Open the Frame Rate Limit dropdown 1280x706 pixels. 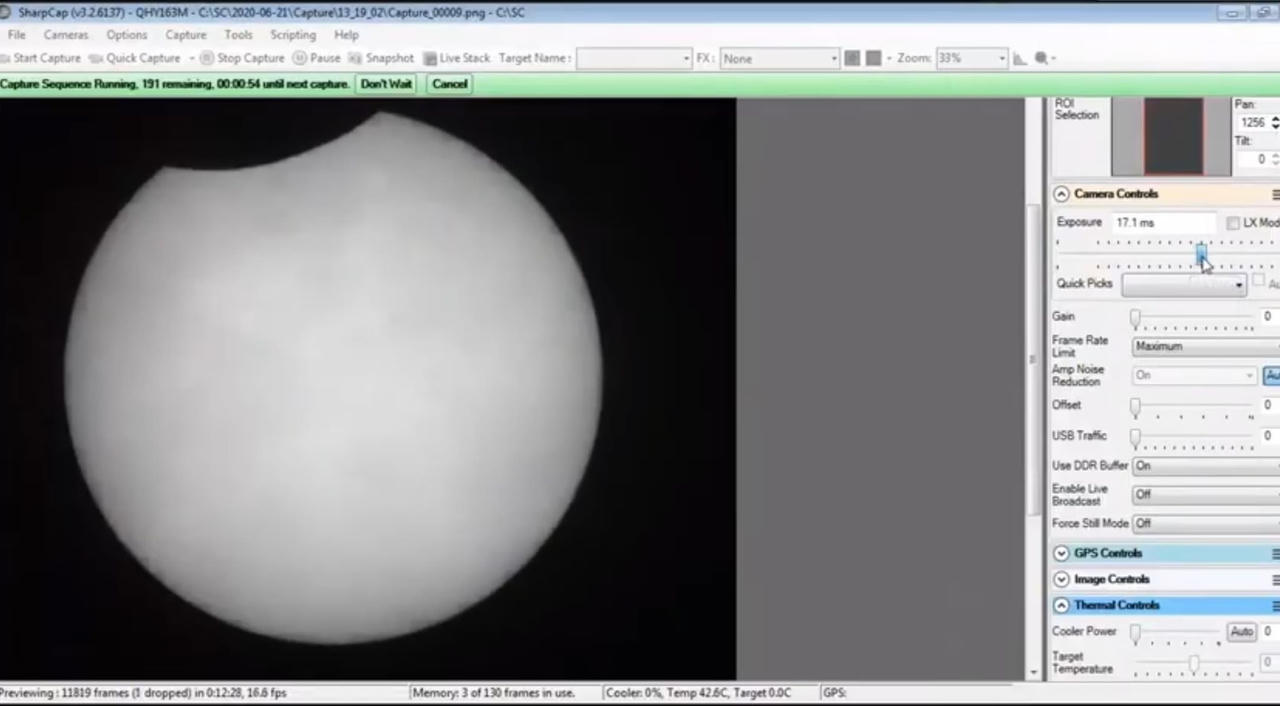[1205, 346]
